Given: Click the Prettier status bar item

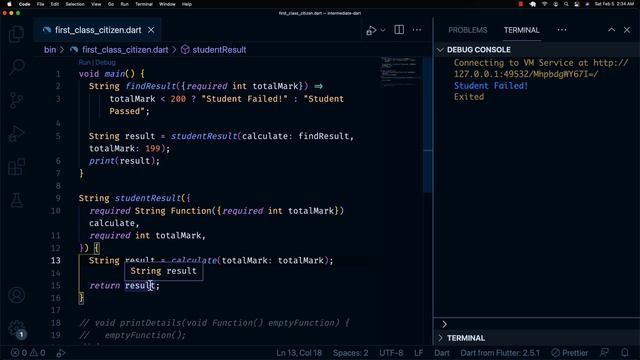Looking at the screenshot, I should pos(569,353).
